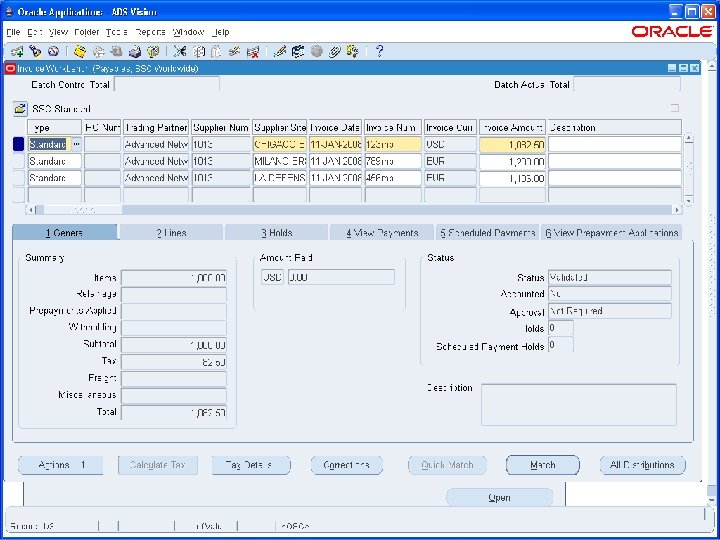720x540 pixels.
Task: Click the Match button
Action: tap(543, 465)
